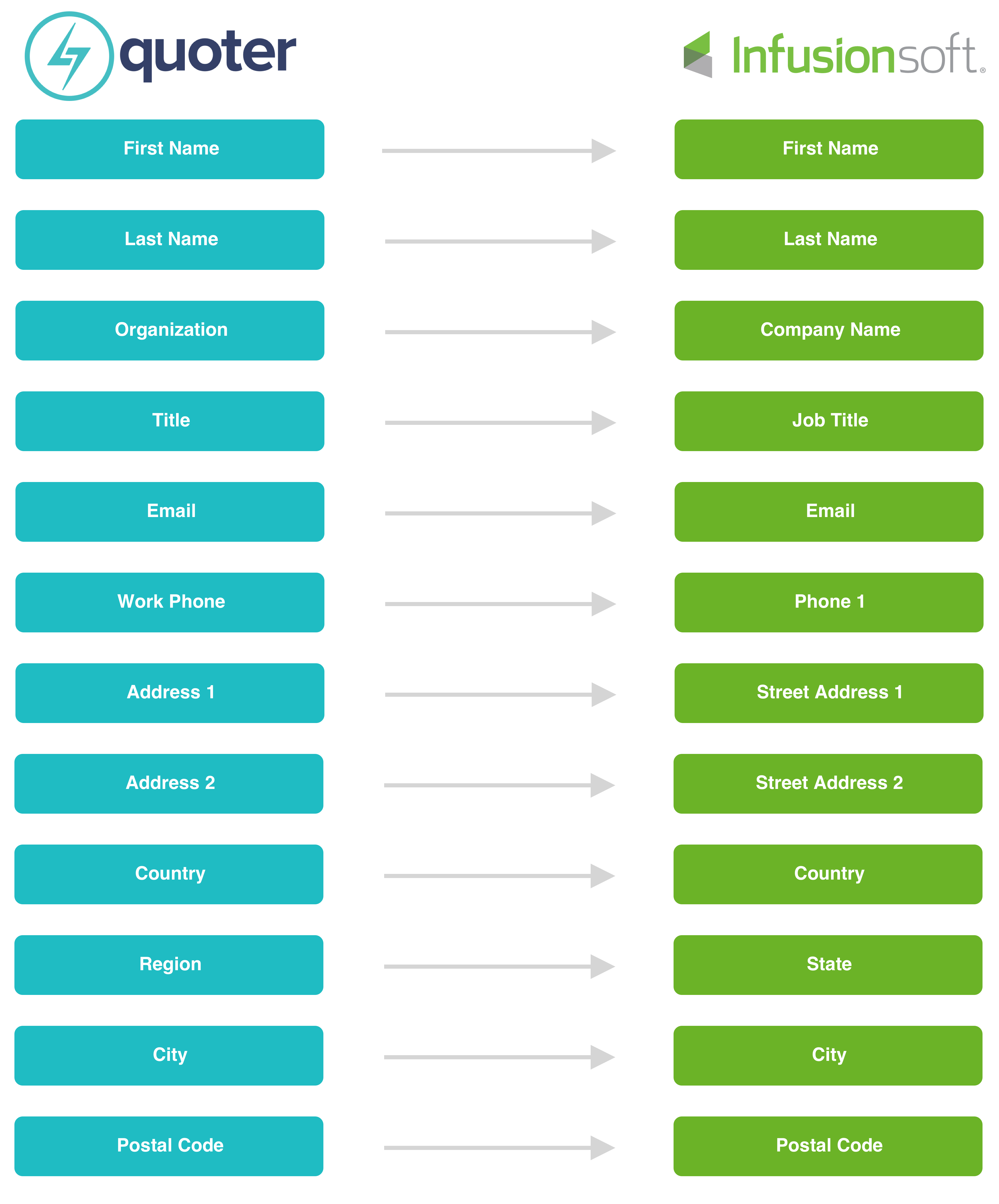This screenshot has height=1204, width=999.
Task: Click the Quoter lightning bolt logo icon
Action: point(69,56)
